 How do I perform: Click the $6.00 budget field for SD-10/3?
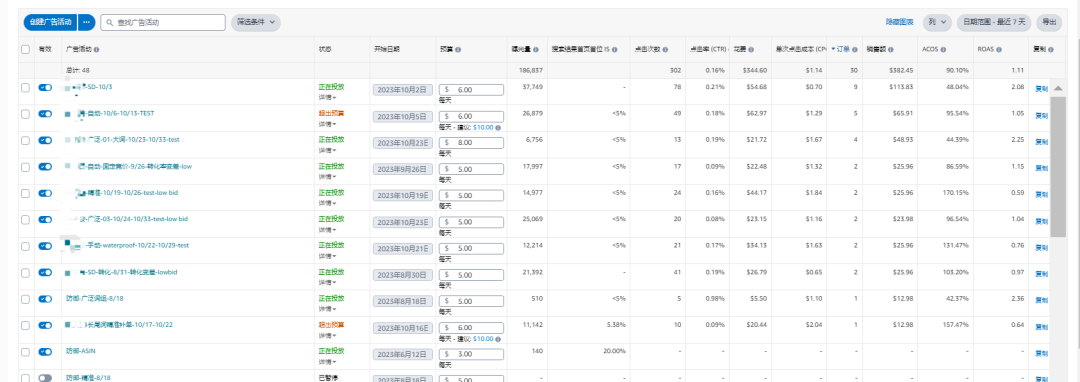click(471, 89)
